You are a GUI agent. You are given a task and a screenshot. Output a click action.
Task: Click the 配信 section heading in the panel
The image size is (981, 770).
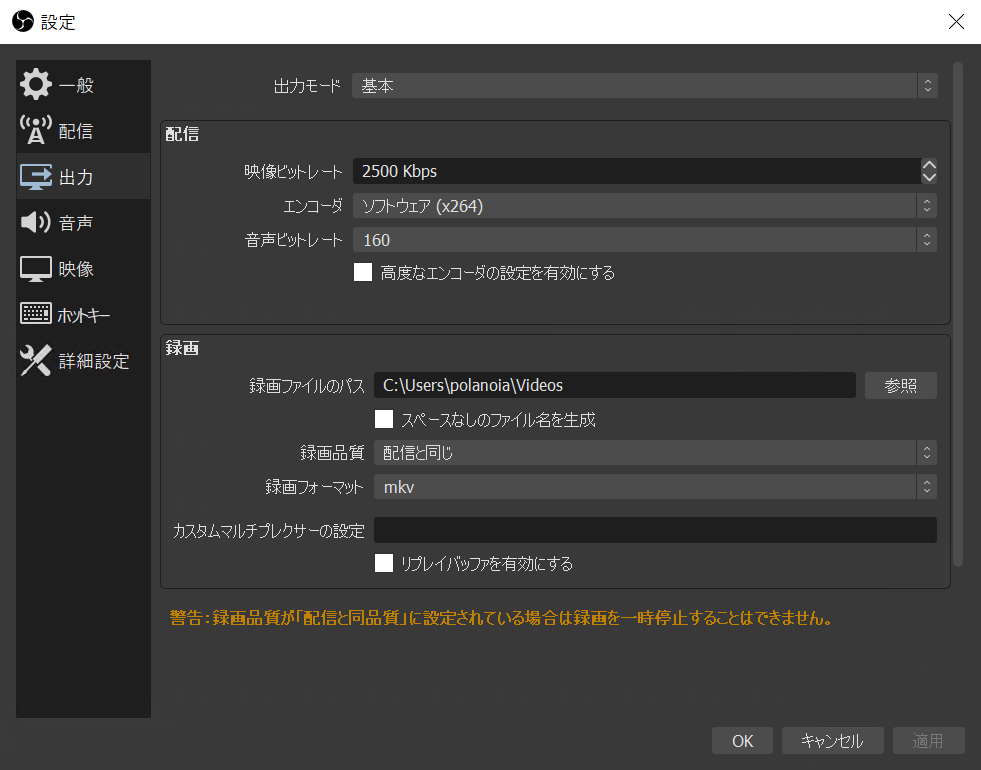point(182,134)
